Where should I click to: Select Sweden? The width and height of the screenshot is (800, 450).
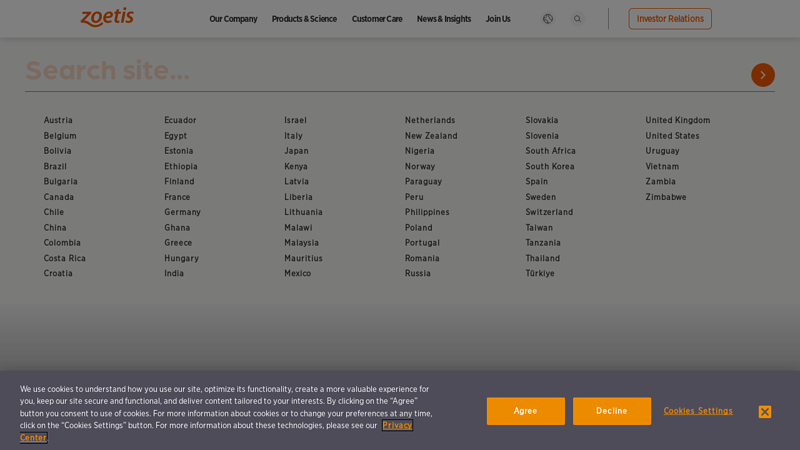coord(540,197)
